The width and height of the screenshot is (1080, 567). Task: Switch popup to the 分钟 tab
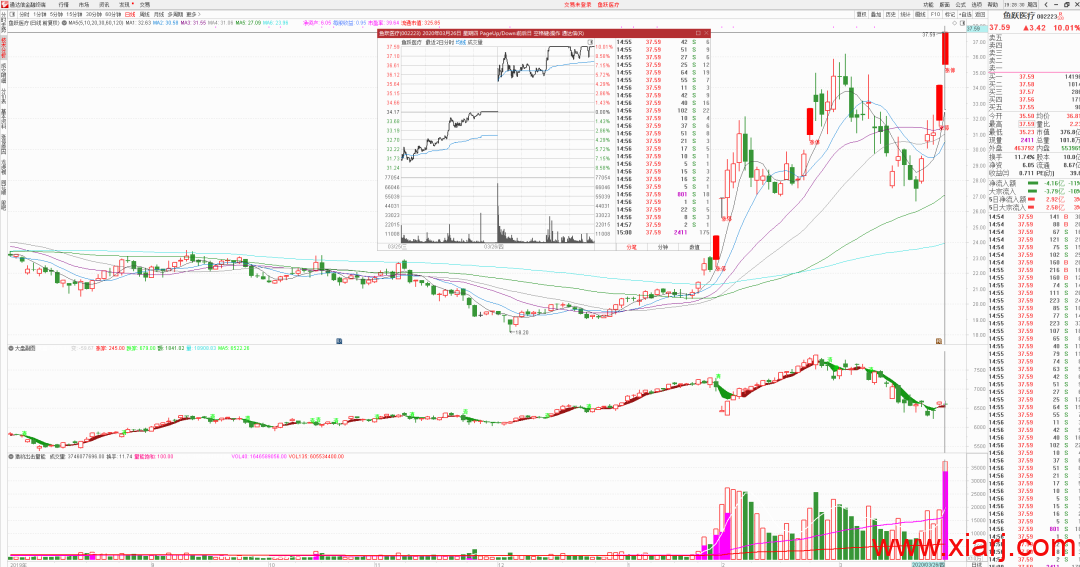[x=663, y=247]
